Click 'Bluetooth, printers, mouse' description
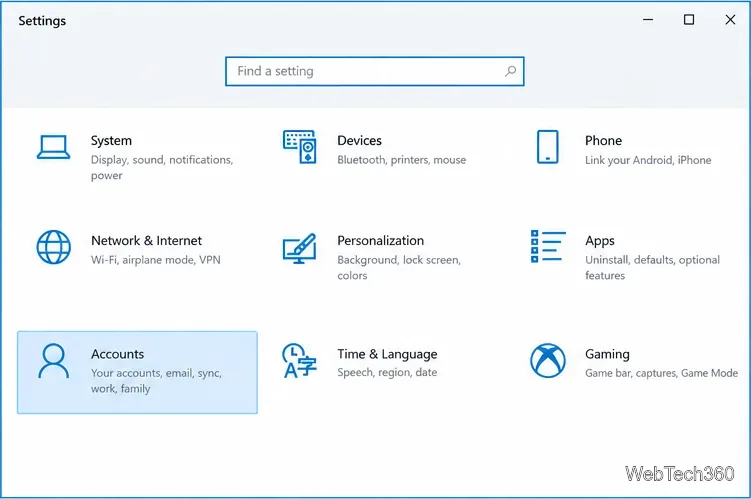 [x=401, y=160]
